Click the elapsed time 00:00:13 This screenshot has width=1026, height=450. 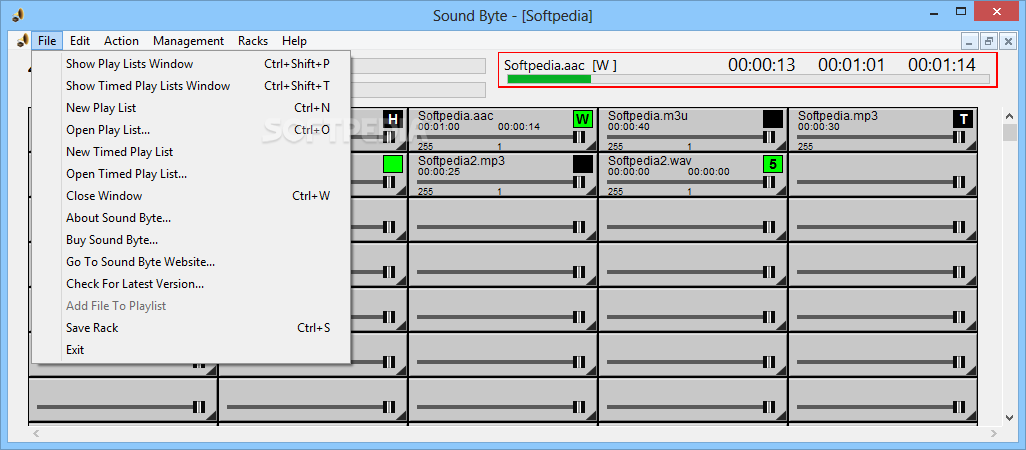(762, 65)
